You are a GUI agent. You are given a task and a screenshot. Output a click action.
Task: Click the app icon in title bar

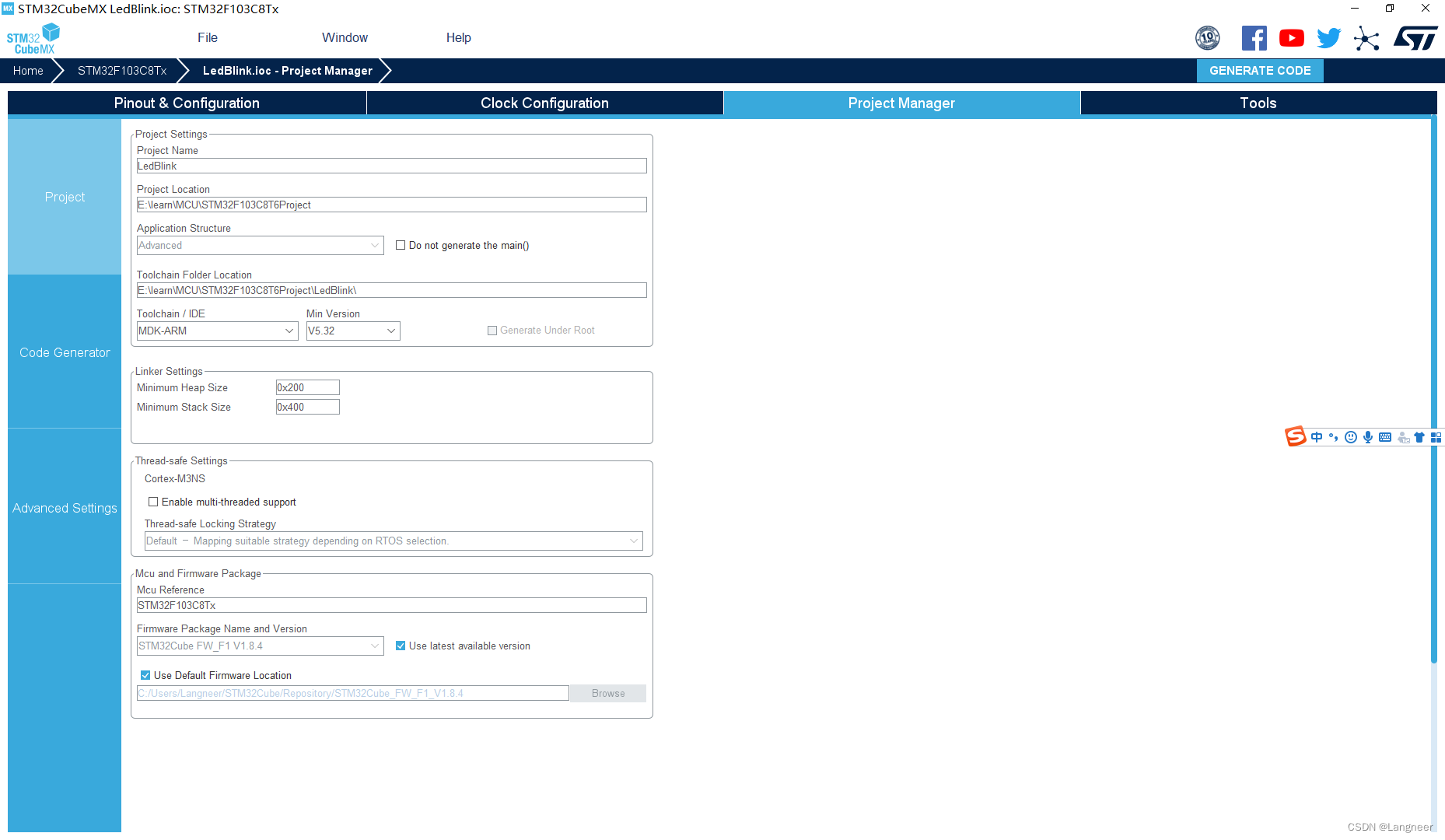[8, 8]
